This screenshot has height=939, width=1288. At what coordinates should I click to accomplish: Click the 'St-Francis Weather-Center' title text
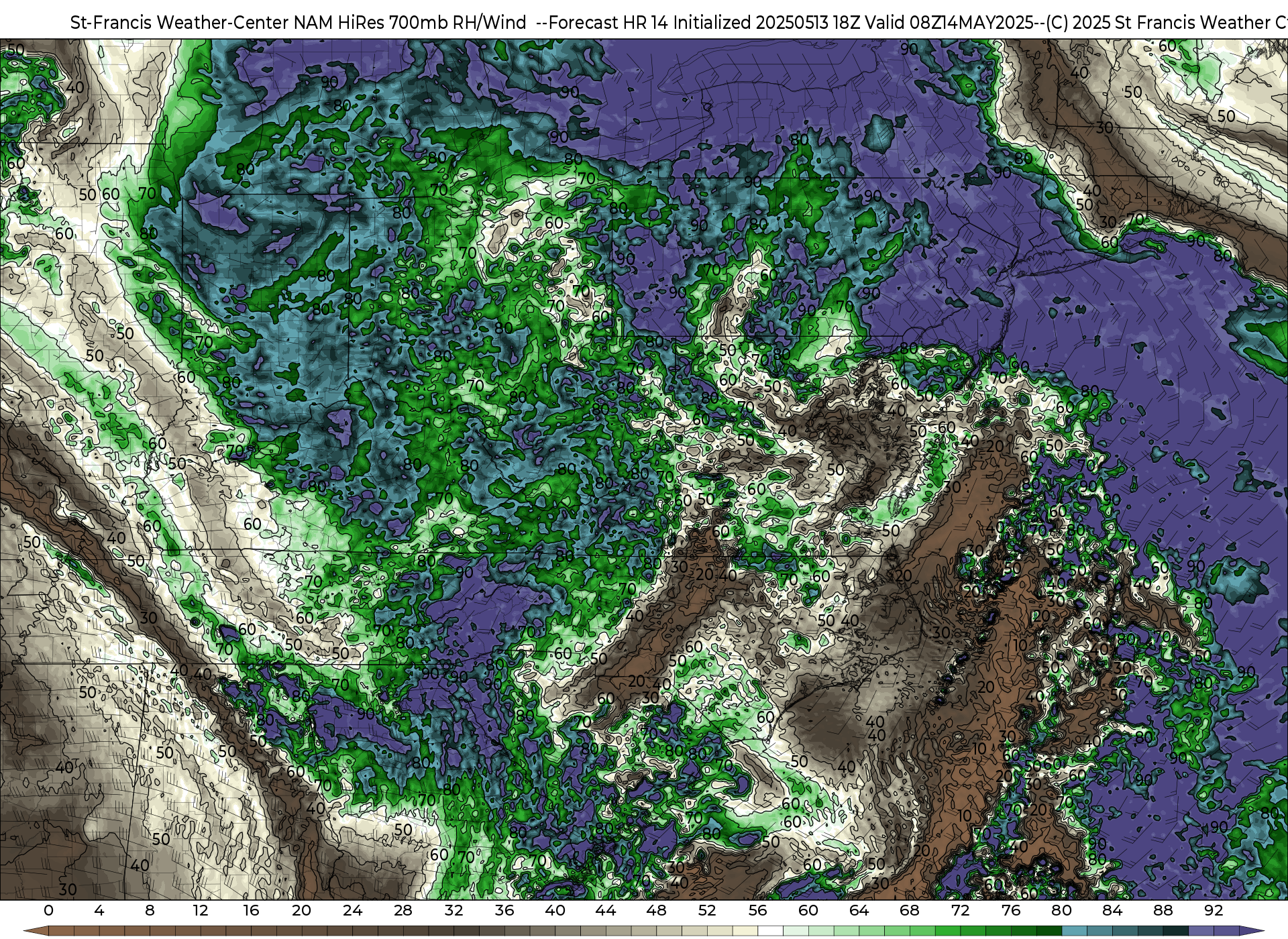point(179,23)
